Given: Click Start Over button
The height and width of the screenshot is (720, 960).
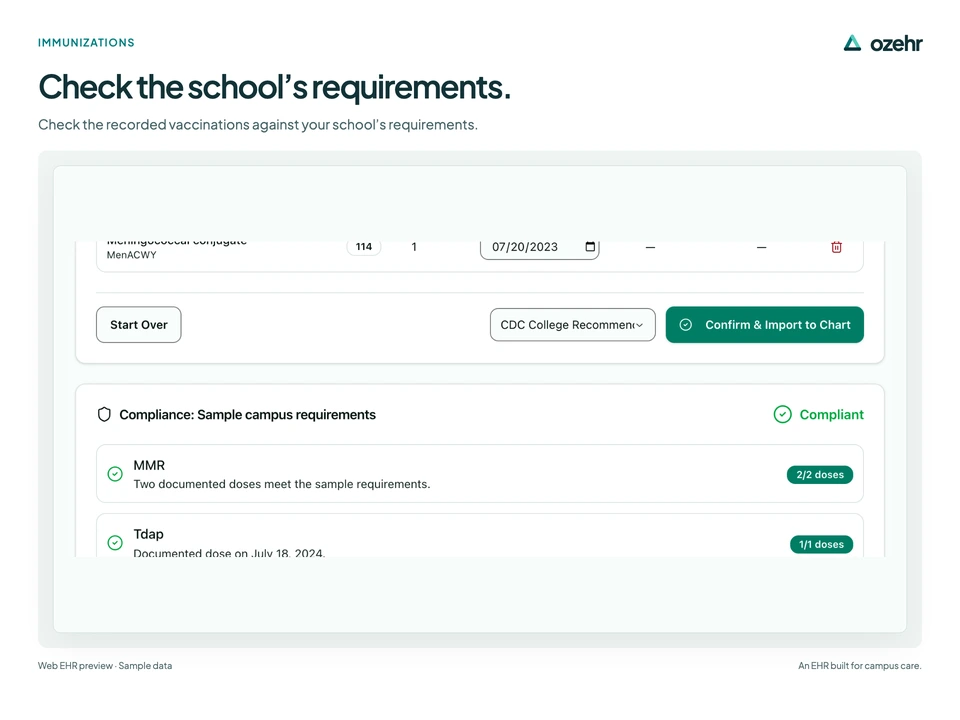Looking at the screenshot, I should (x=138, y=324).
